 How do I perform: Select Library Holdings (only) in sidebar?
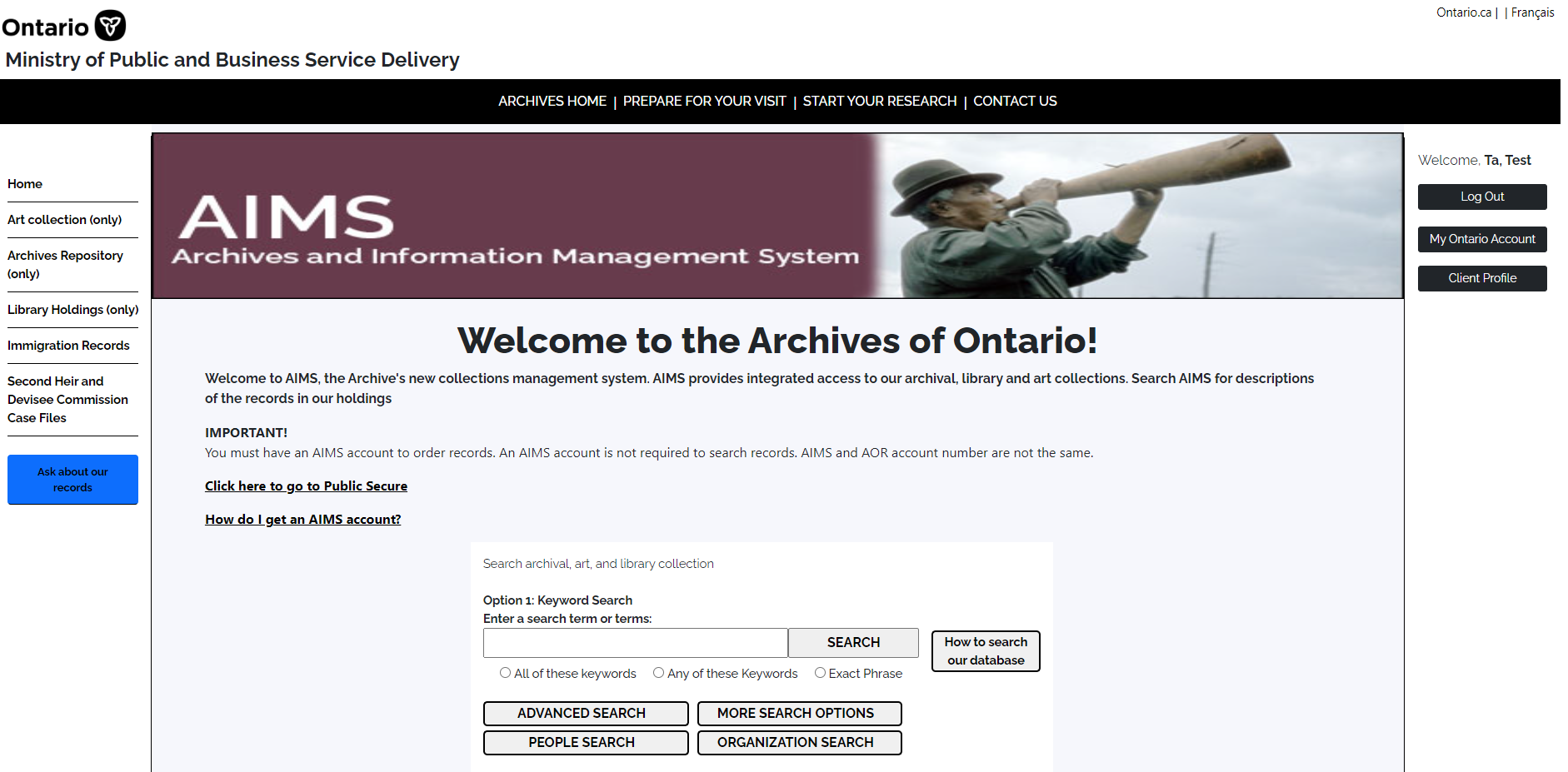coord(73,310)
